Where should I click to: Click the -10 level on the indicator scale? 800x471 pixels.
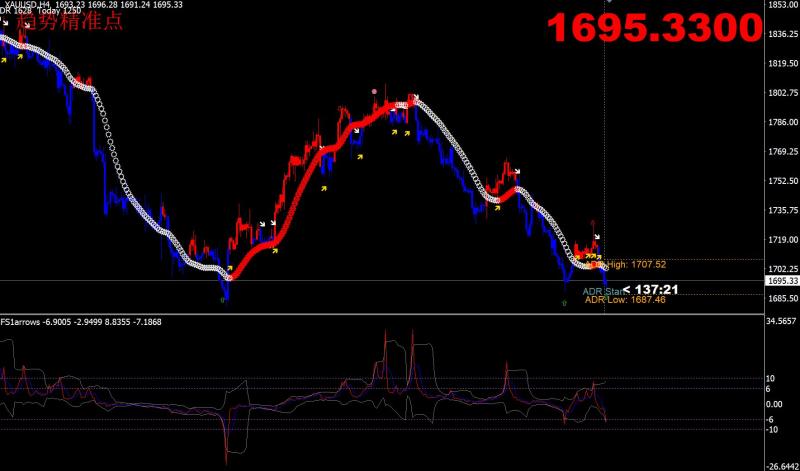772,430
